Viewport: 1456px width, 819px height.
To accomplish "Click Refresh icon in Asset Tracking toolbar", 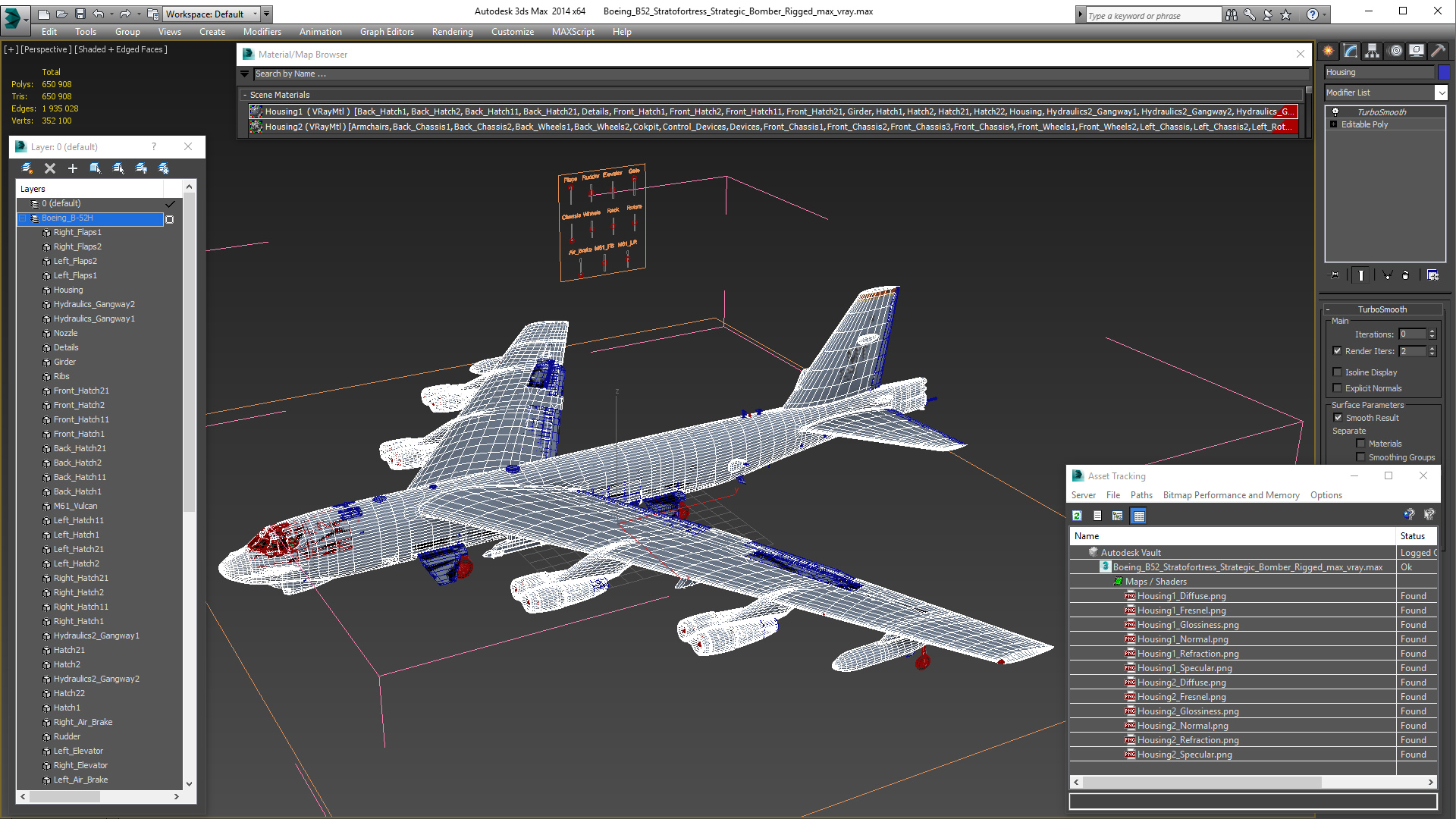I will tap(1077, 516).
